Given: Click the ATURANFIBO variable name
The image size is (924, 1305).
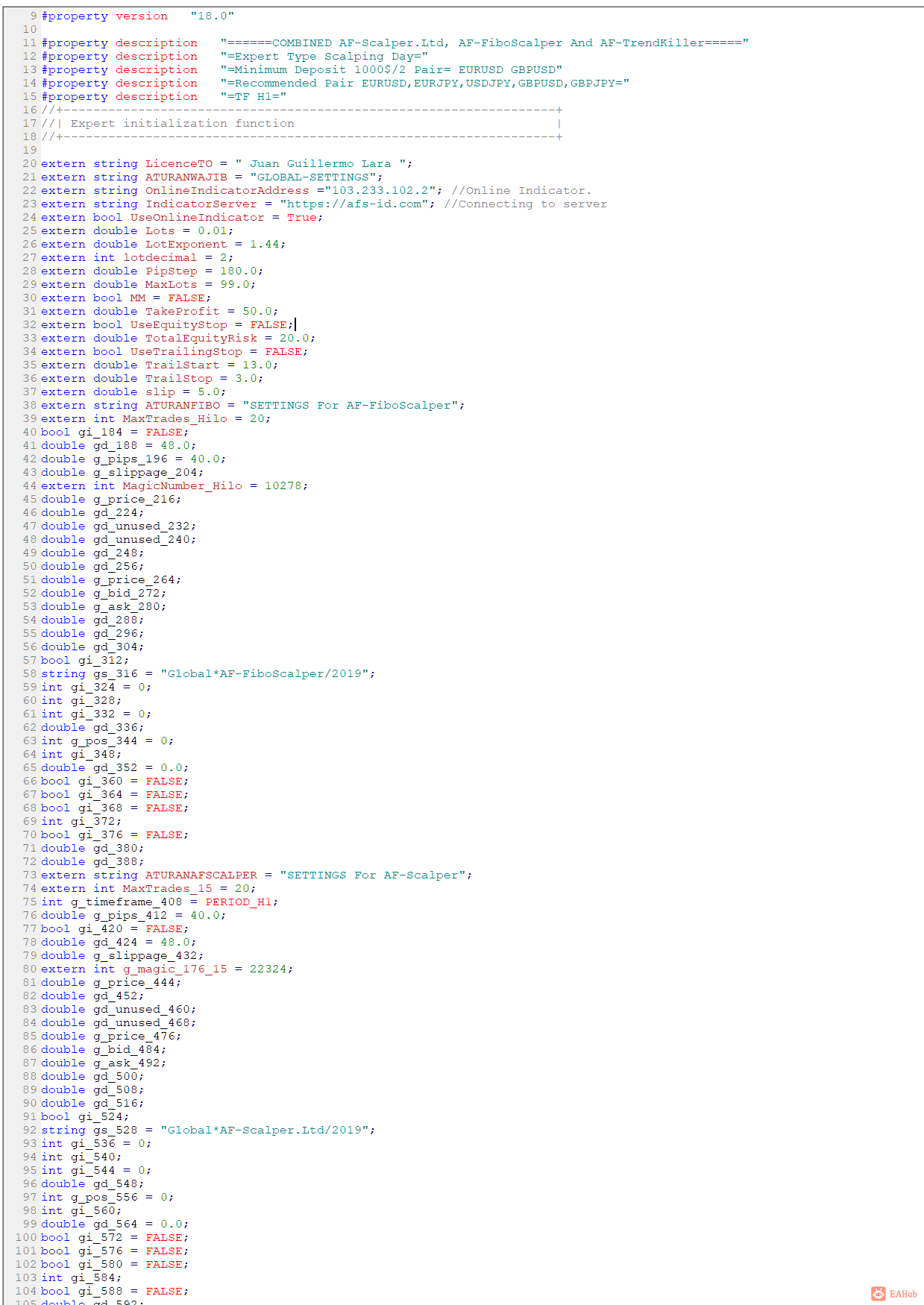Looking at the screenshot, I should [182, 405].
